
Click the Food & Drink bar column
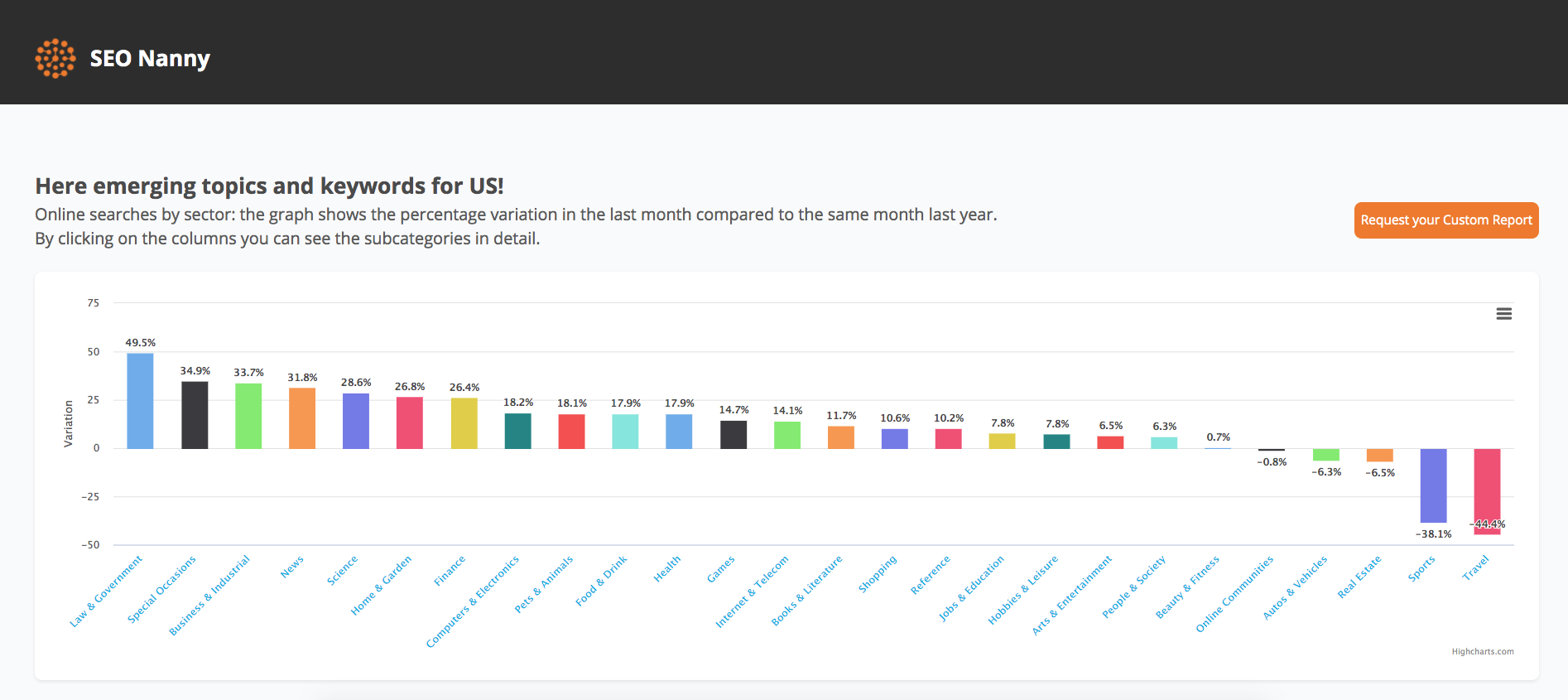click(625, 432)
